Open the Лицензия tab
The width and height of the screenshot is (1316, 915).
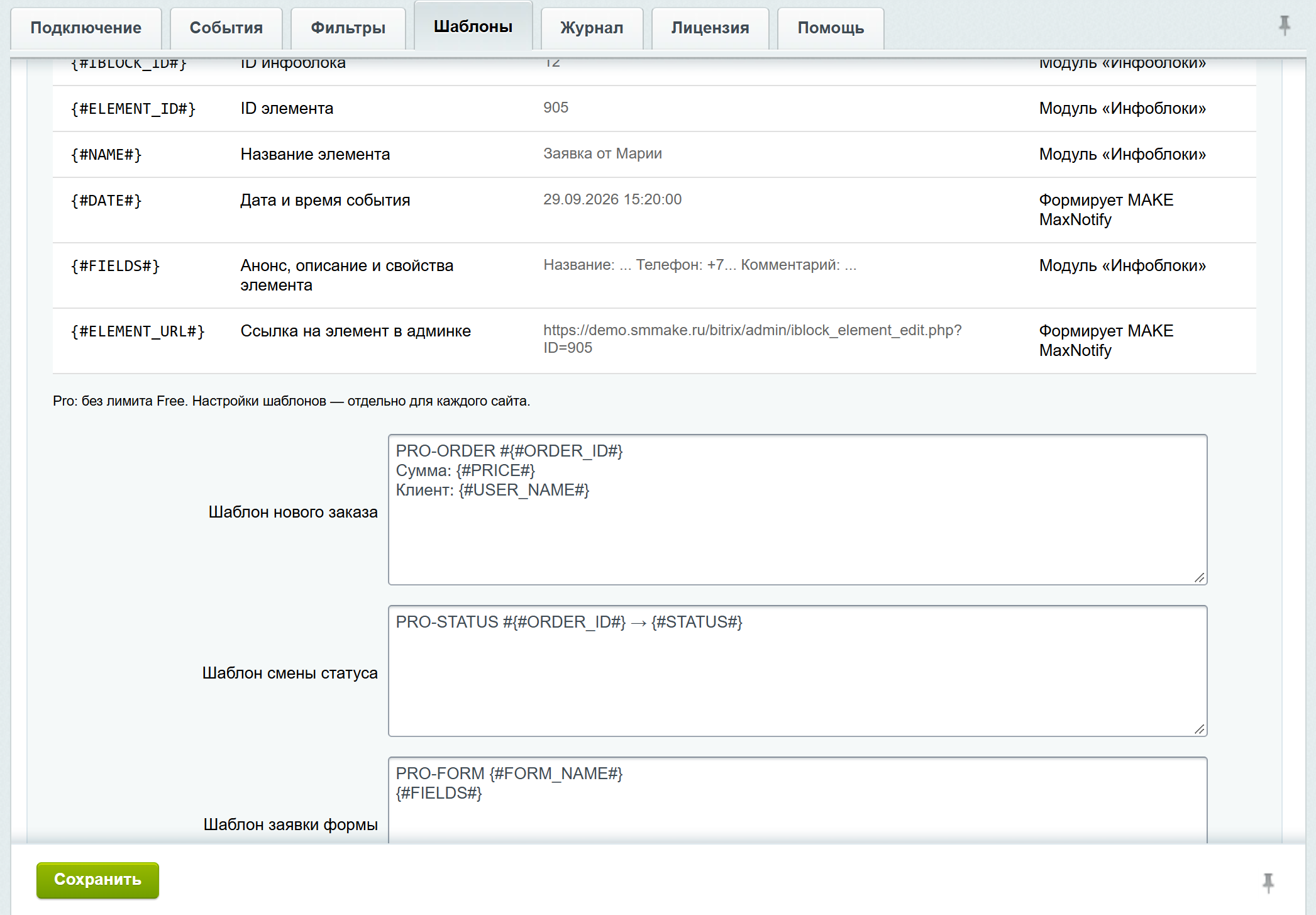pos(711,28)
